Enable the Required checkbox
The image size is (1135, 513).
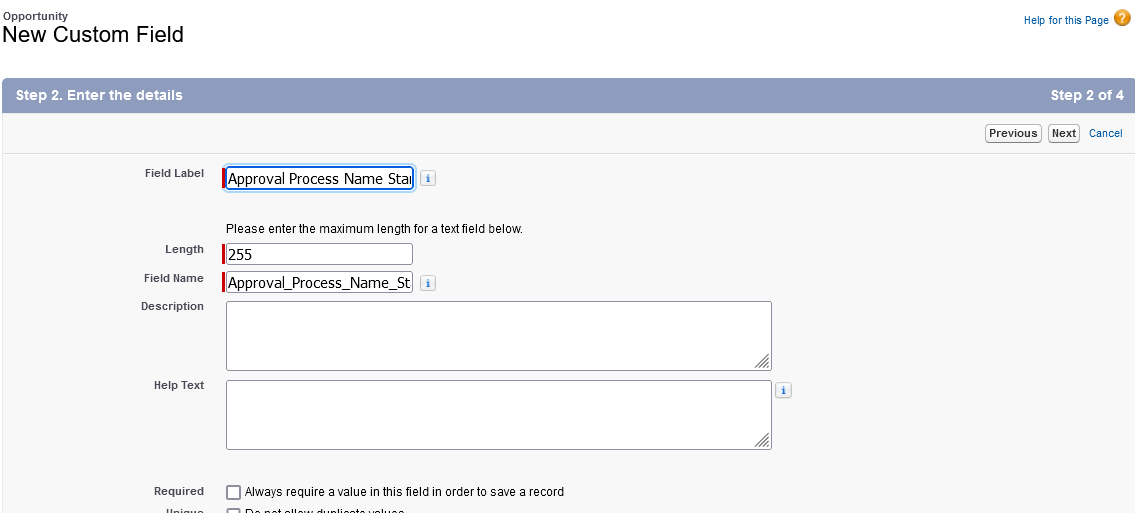pos(234,492)
